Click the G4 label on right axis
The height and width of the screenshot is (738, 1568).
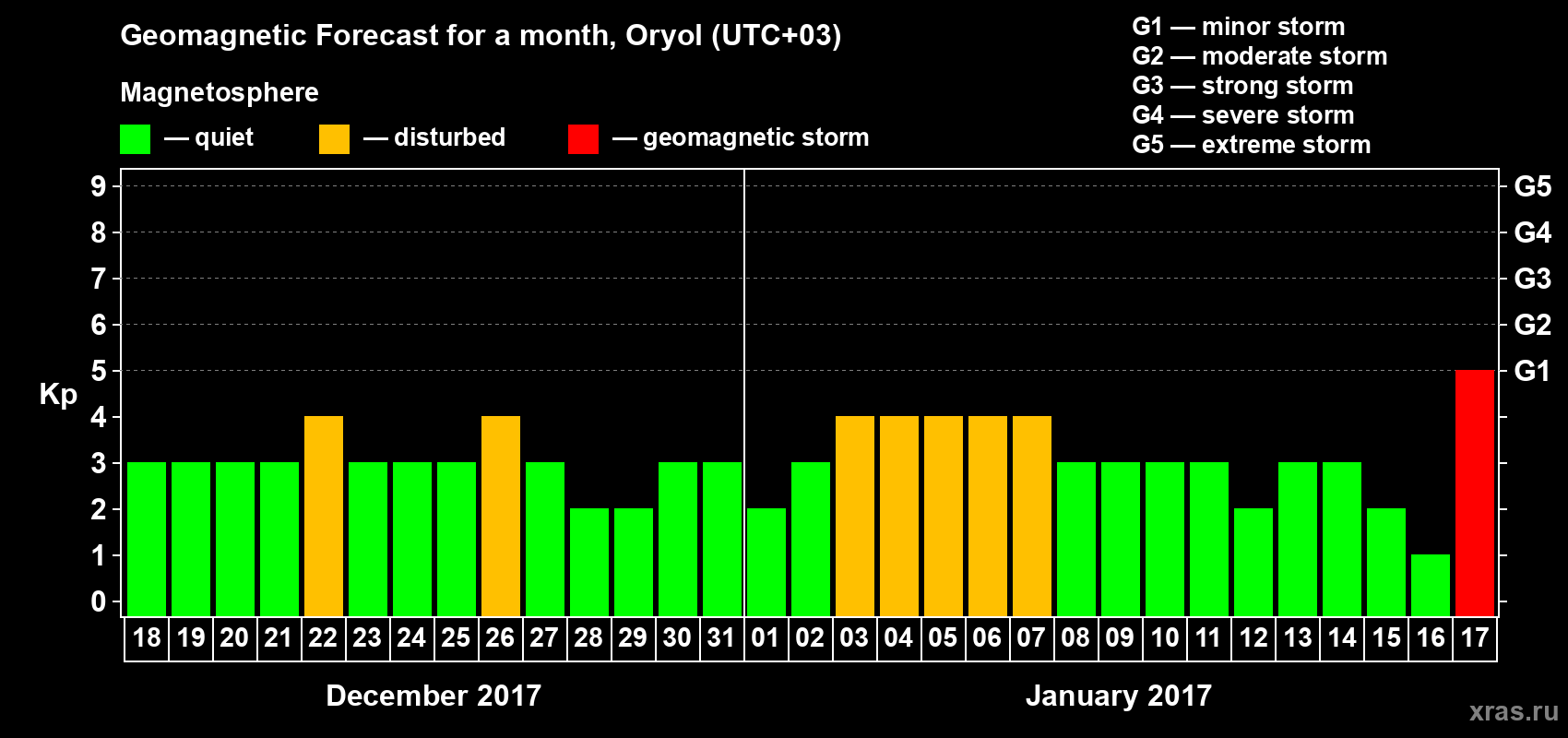(1533, 232)
